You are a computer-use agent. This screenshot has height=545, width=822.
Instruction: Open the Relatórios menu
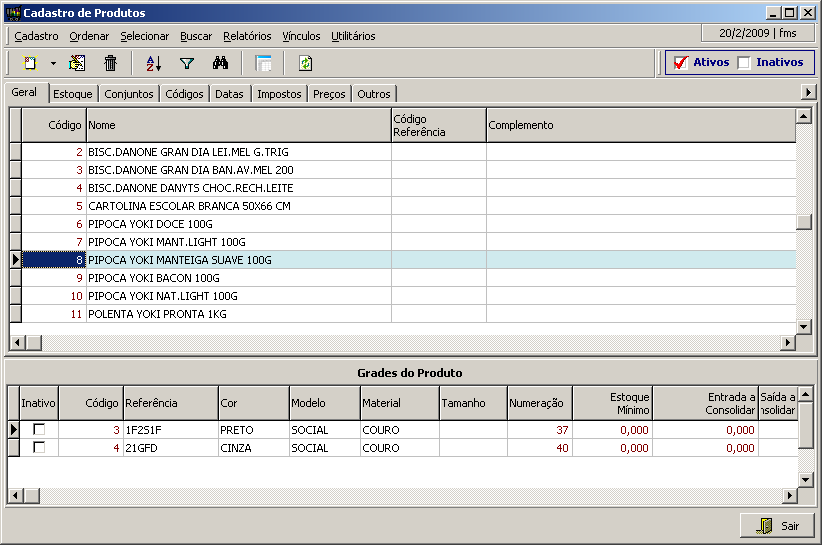point(247,36)
